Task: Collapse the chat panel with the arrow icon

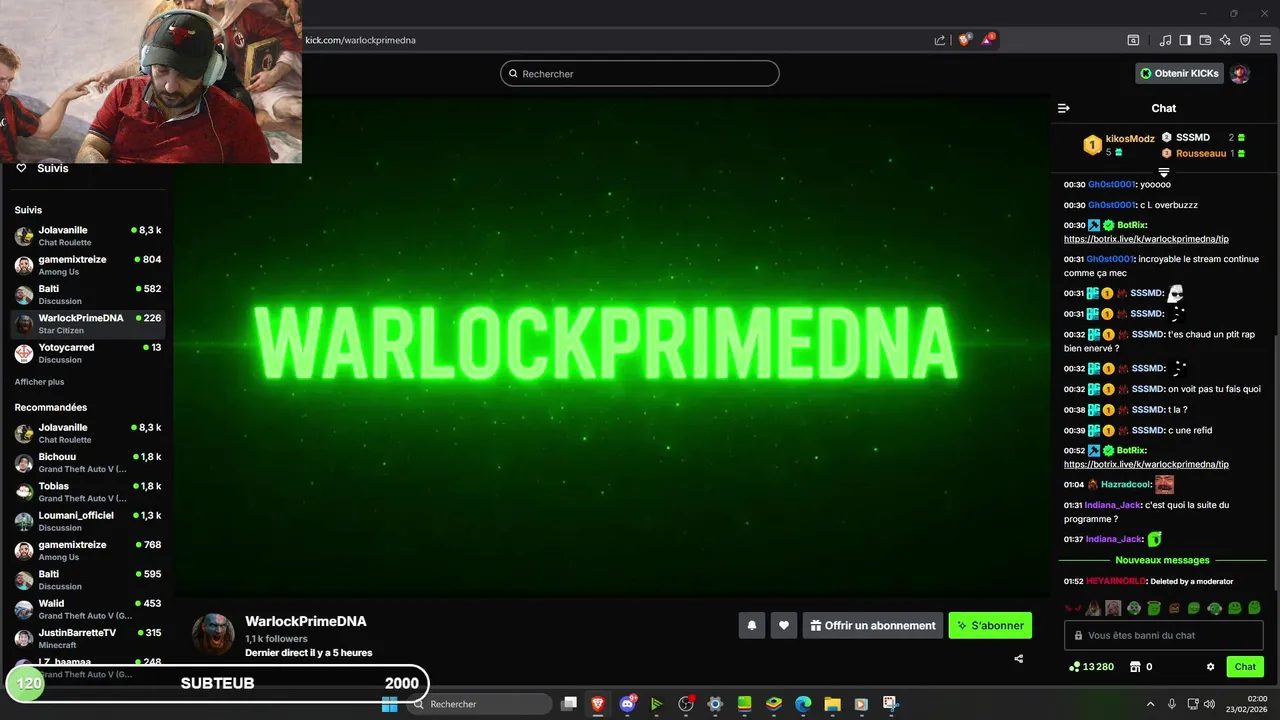Action: point(1064,108)
